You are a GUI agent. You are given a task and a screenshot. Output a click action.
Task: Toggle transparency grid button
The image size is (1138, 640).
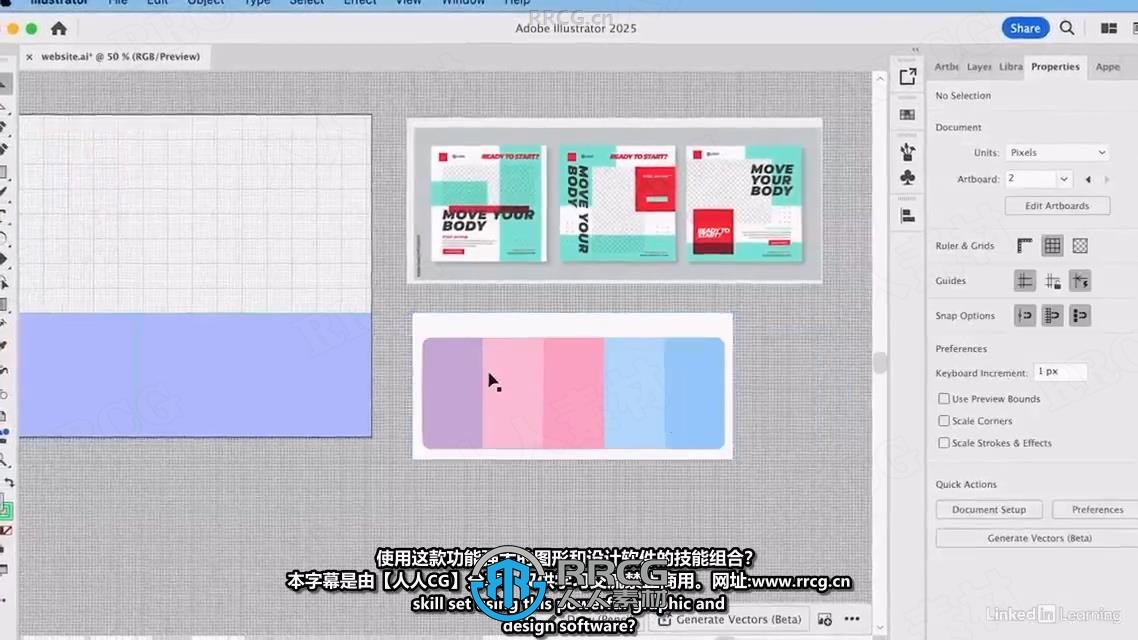1080,246
